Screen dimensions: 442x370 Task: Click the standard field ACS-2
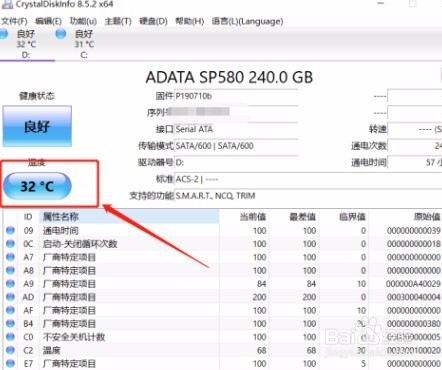click(308, 179)
